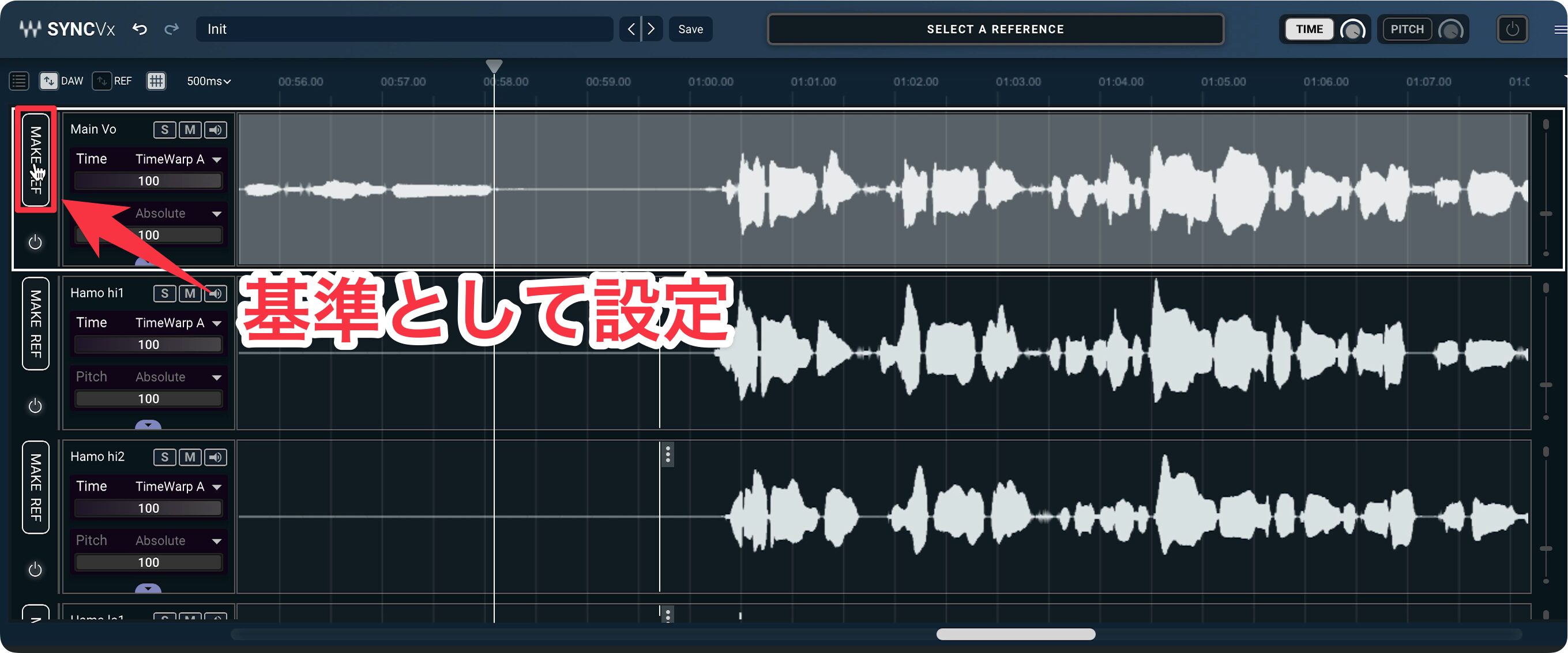Image resolution: width=1568 pixels, height=653 pixels.
Task: Click the global TIME amount knob
Action: [1352, 30]
